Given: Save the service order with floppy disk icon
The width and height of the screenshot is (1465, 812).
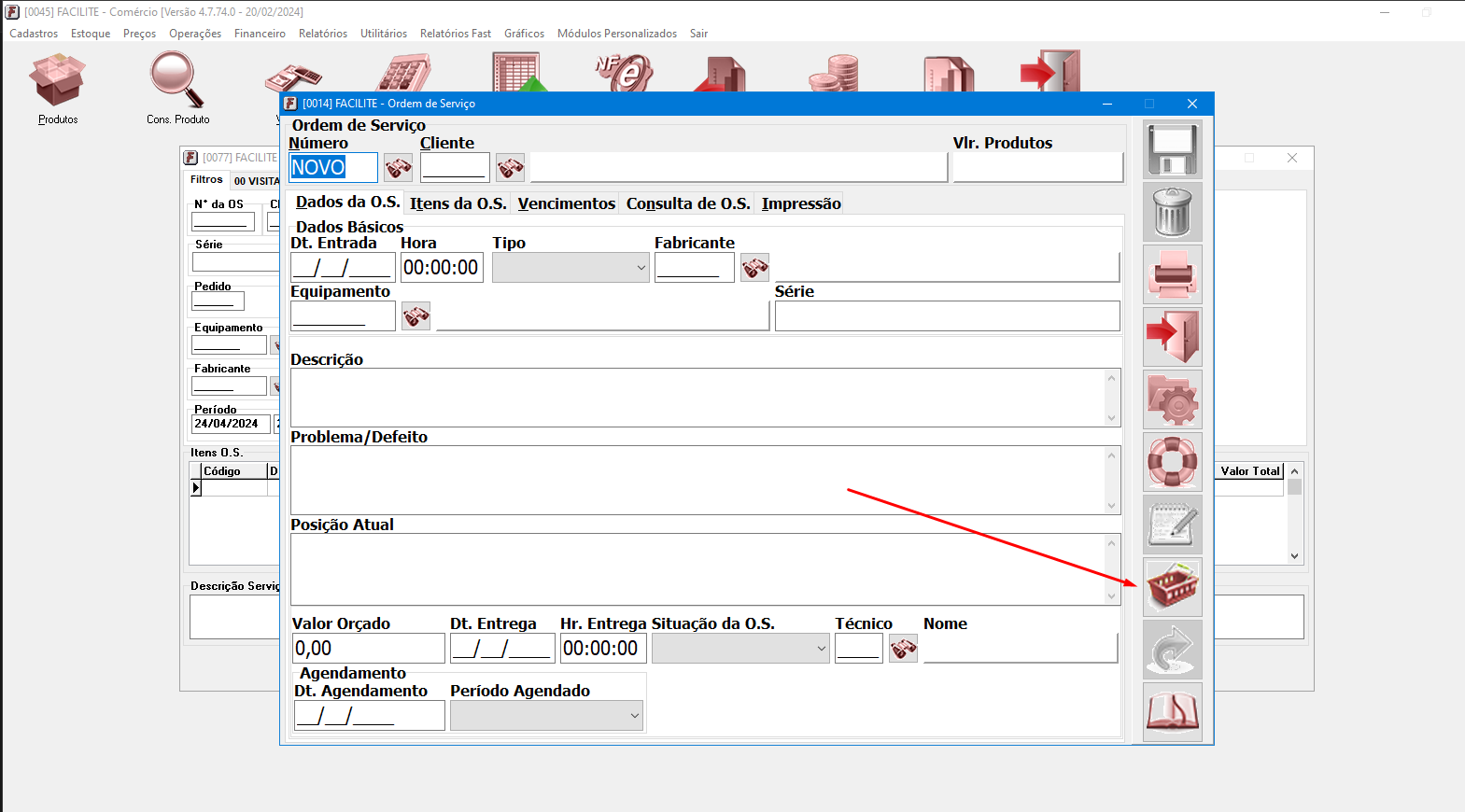Looking at the screenshot, I should 1173,149.
